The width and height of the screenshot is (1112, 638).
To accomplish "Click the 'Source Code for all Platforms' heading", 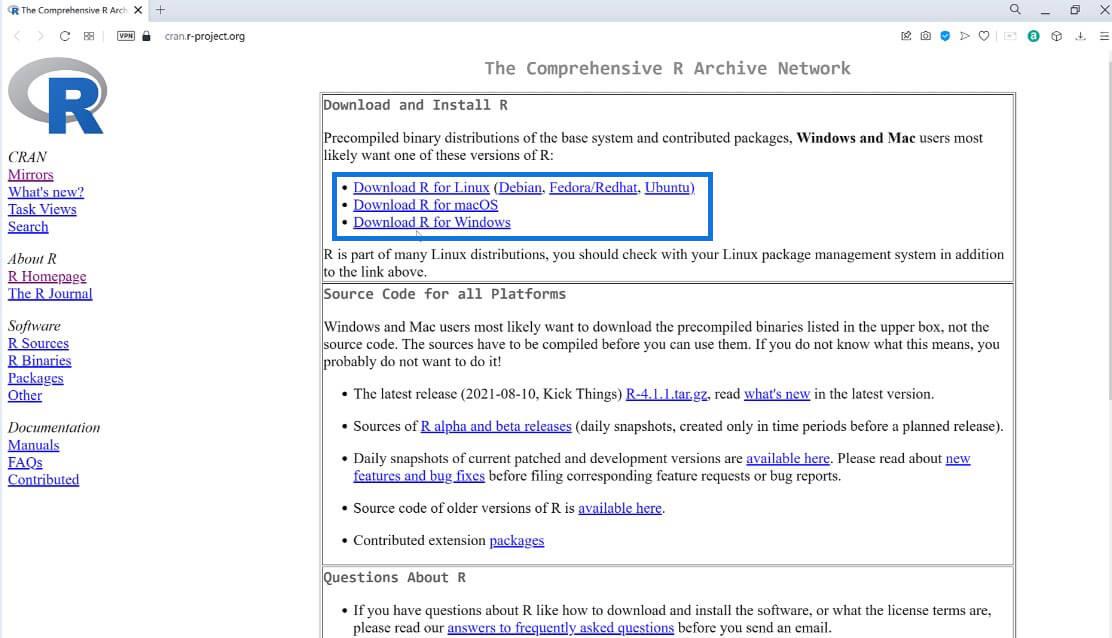I will click(445, 294).
